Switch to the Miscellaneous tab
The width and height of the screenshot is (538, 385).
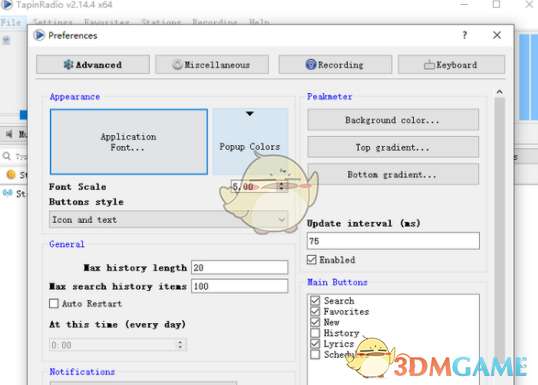(212, 65)
